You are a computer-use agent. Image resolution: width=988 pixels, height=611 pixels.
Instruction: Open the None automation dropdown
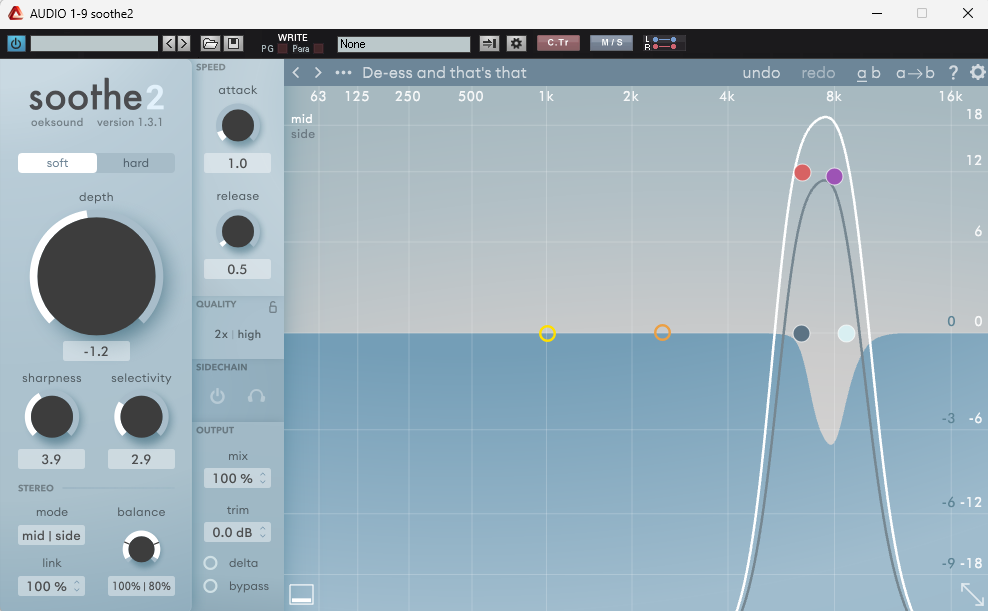click(404, 44)
